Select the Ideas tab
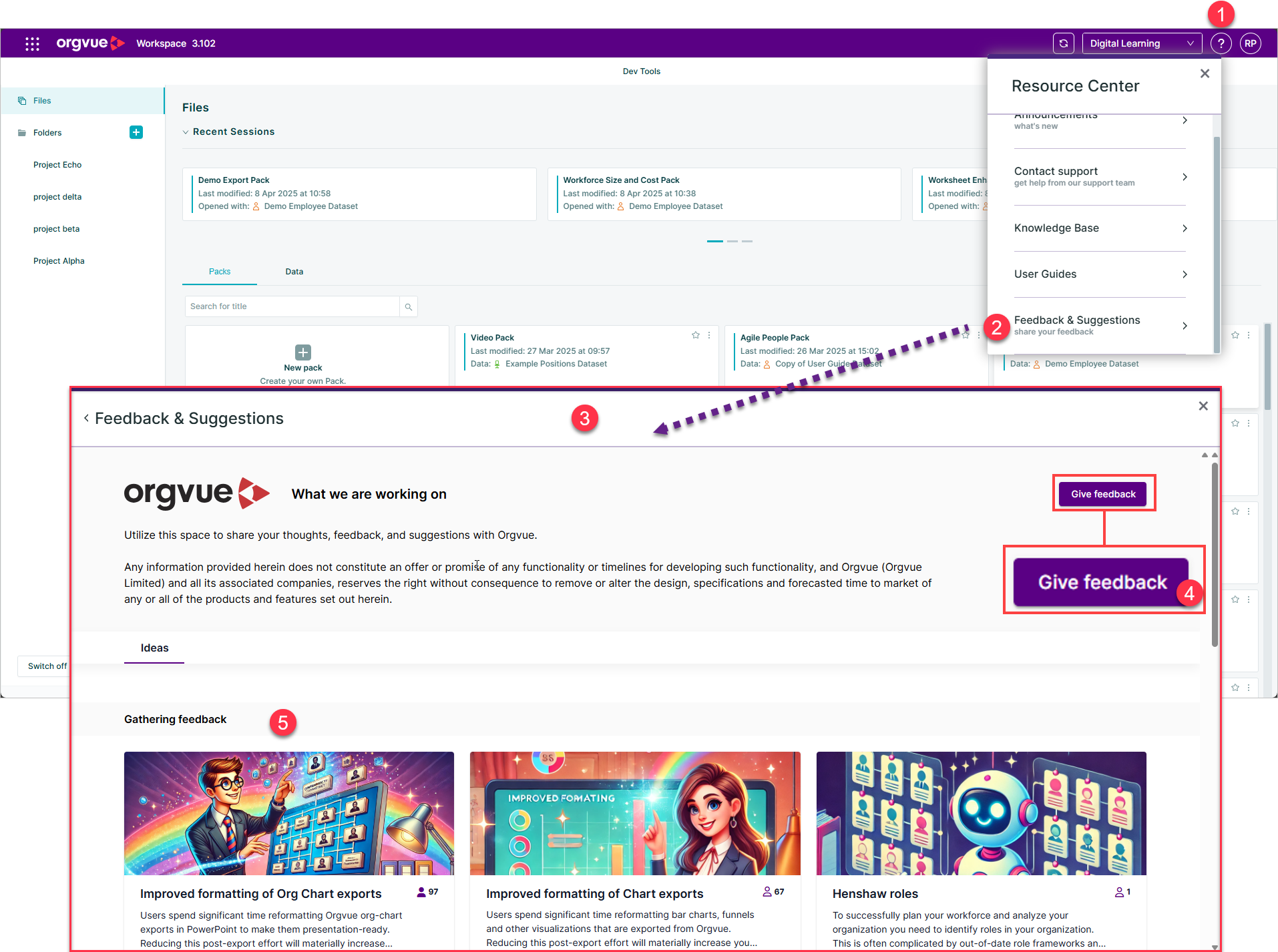The height and width of the screenshot is (952, 1278). [154, 648]
